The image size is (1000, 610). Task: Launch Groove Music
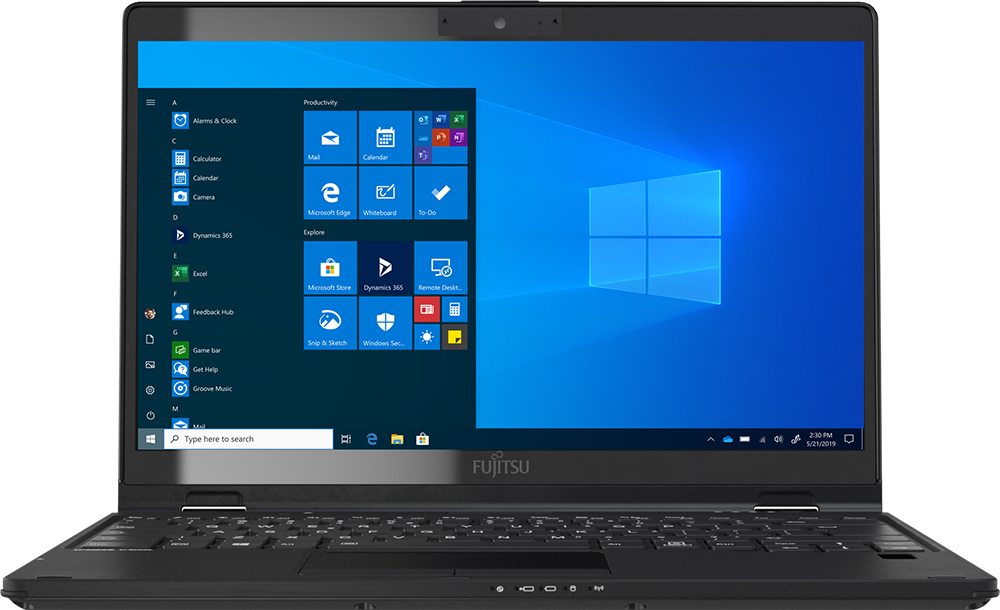[202, 388]
